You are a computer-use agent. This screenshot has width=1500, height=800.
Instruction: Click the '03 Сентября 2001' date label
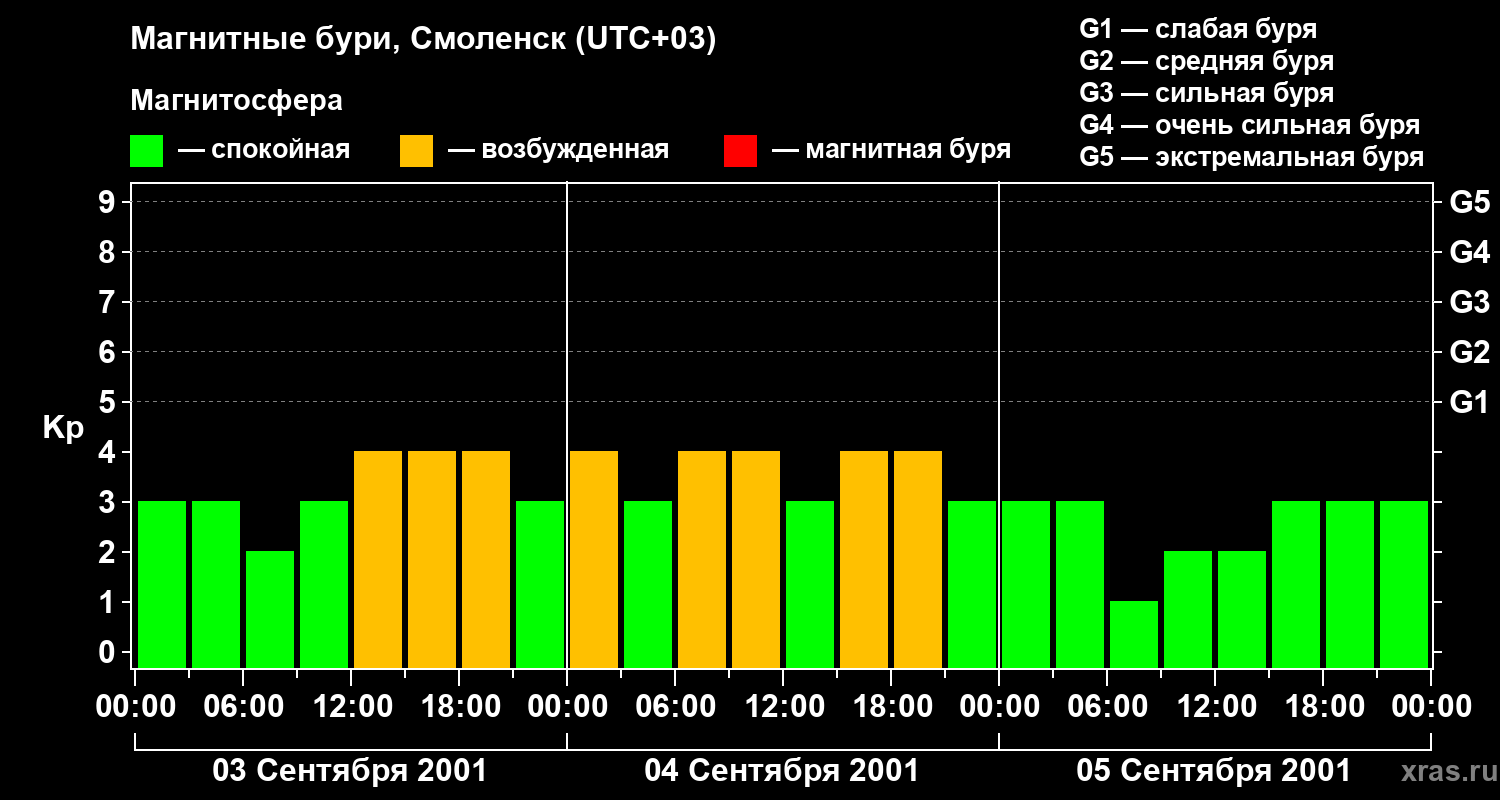pos(350,771)
